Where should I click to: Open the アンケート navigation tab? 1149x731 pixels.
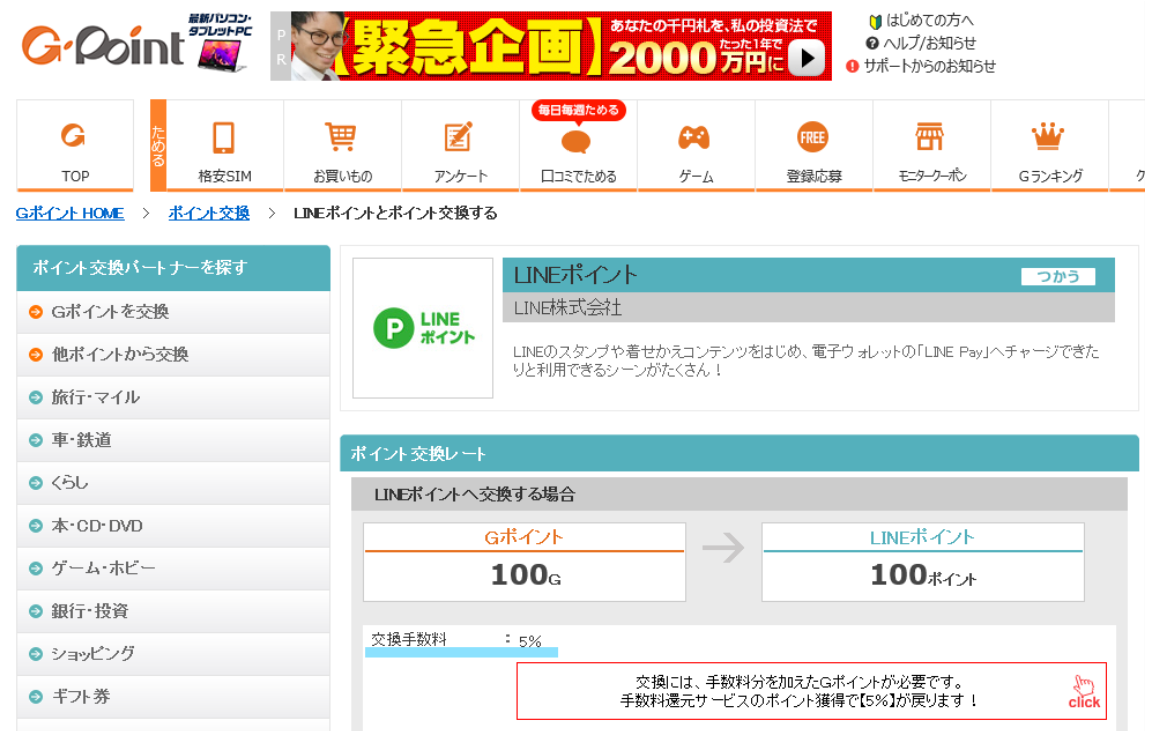tap(461, 146)
